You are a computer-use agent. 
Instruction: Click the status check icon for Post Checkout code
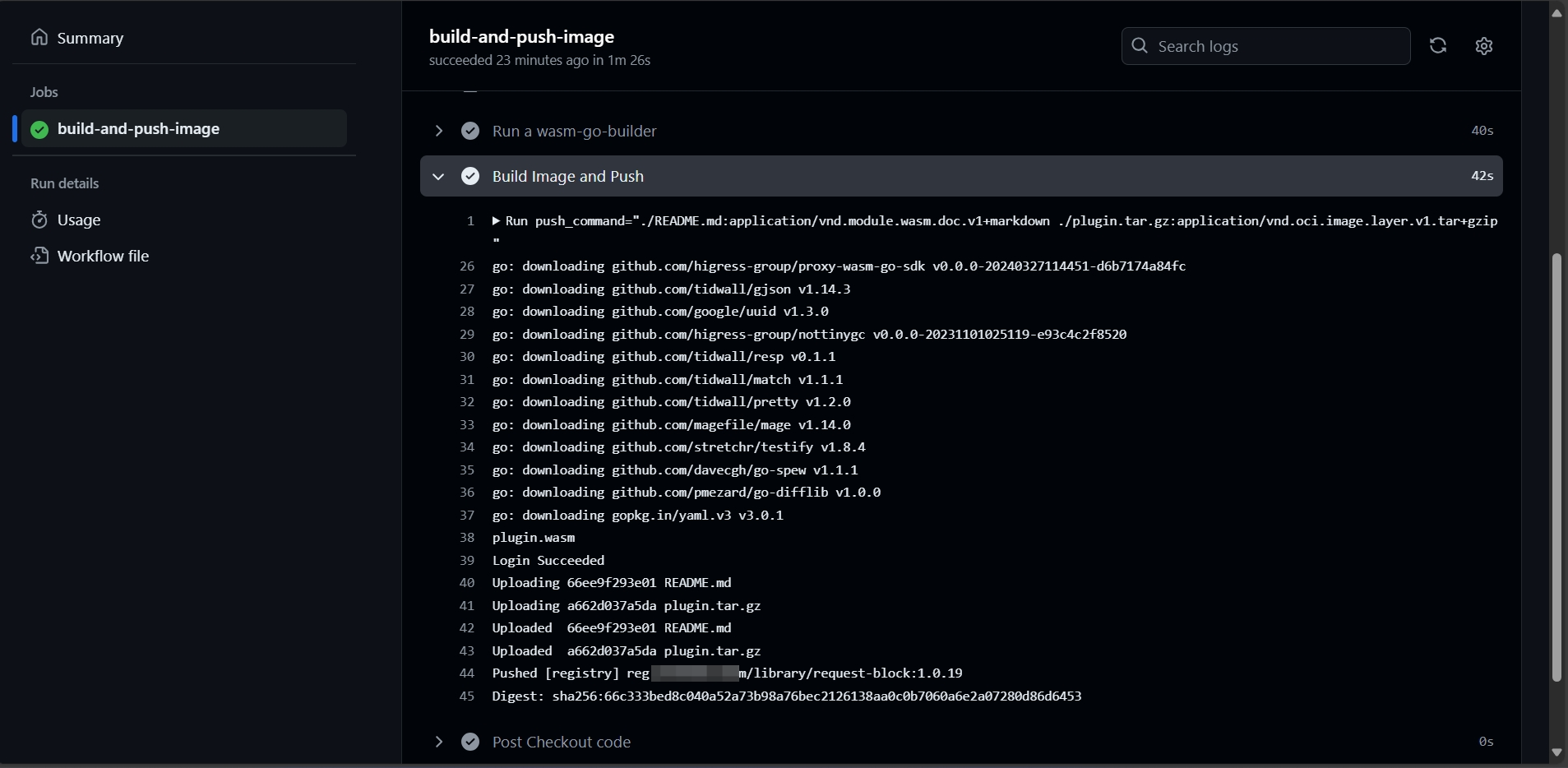coord(470,742)
